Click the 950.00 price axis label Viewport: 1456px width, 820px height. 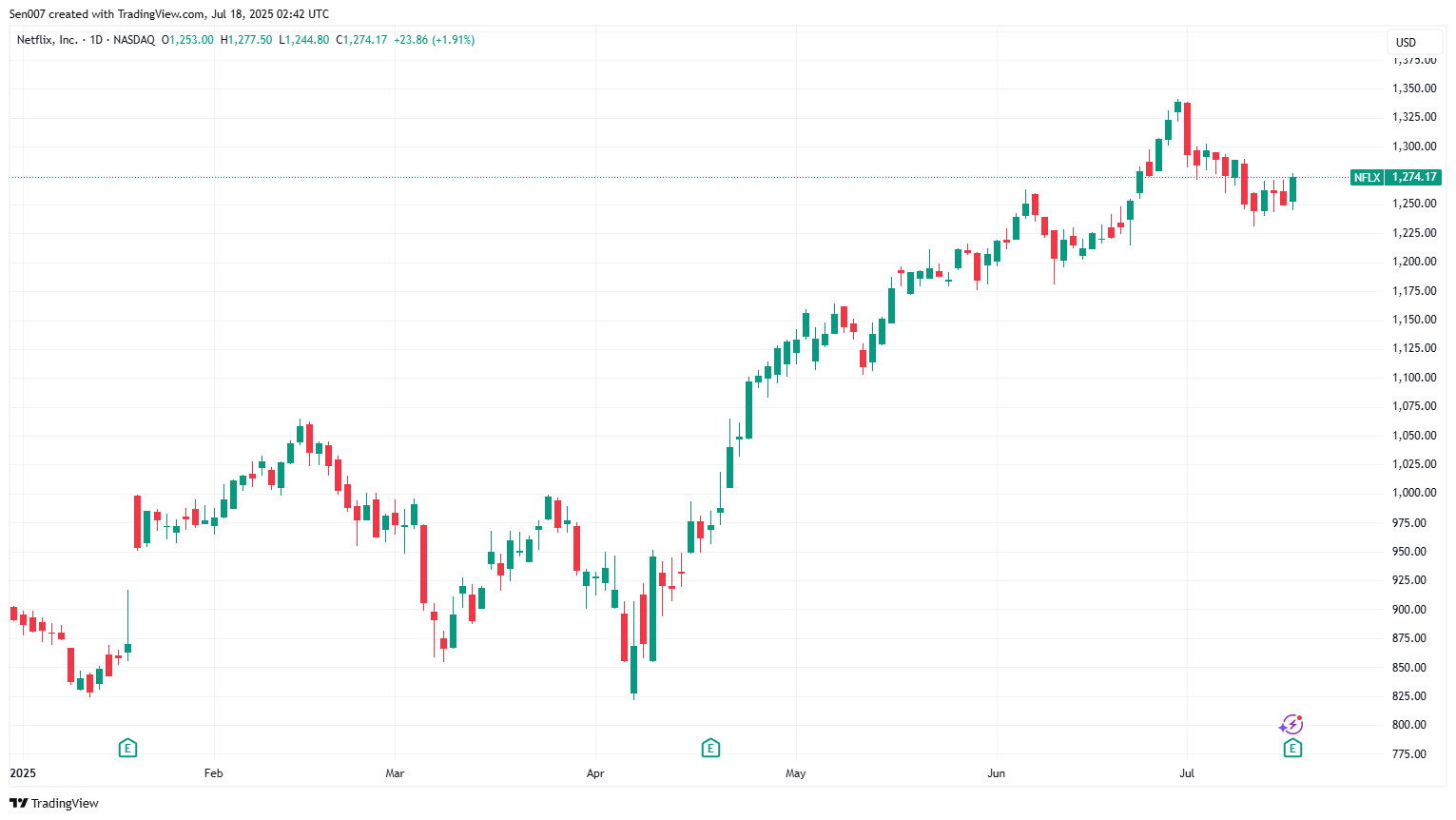point(1409,551)
